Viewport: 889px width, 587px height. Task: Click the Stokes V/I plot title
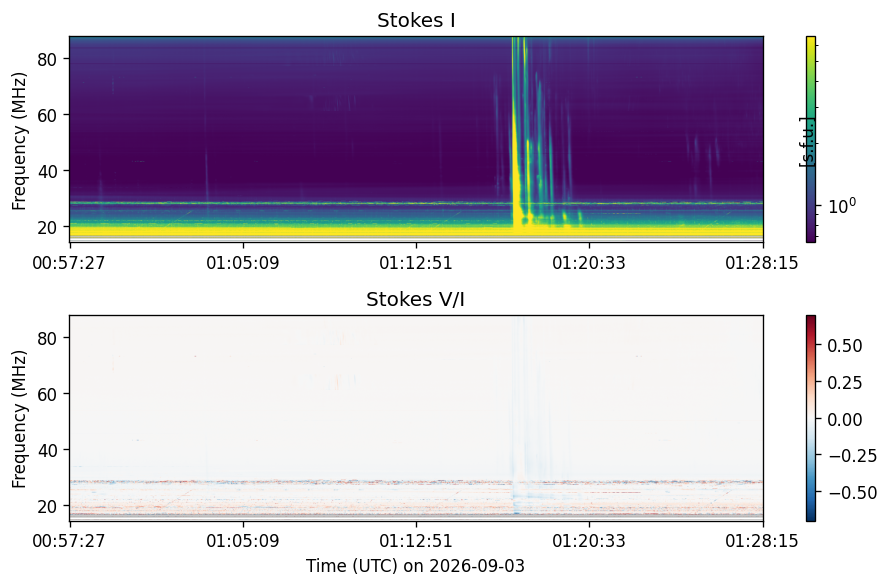[415, 299]
